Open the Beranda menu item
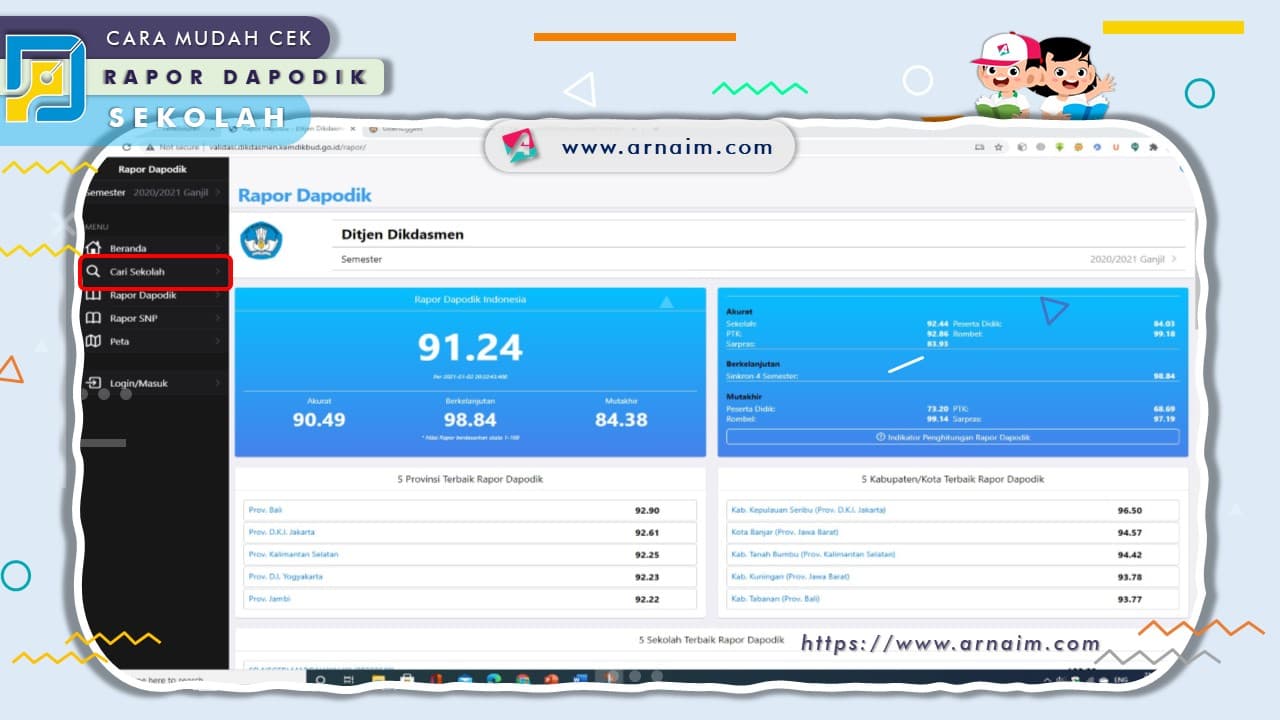The height and width of the screenshot is (720, 1280). [x=155, y=248]
